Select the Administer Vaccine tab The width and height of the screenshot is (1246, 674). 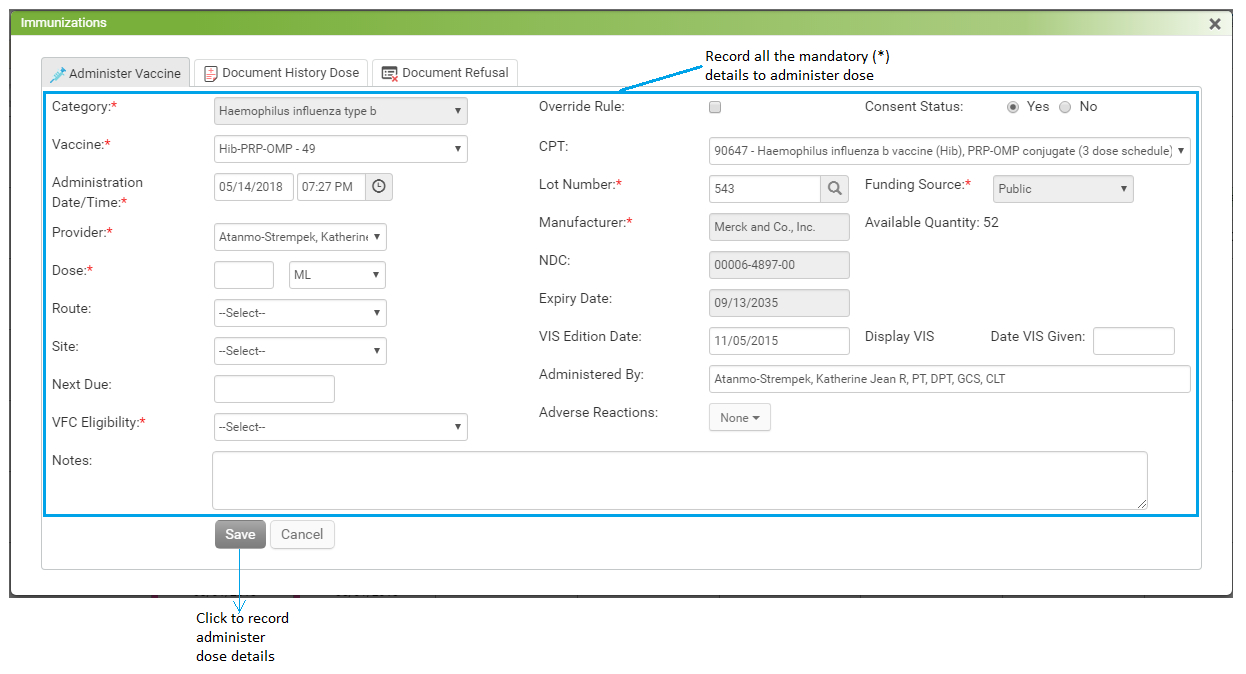pyautogui.click(x=115, y=73)
